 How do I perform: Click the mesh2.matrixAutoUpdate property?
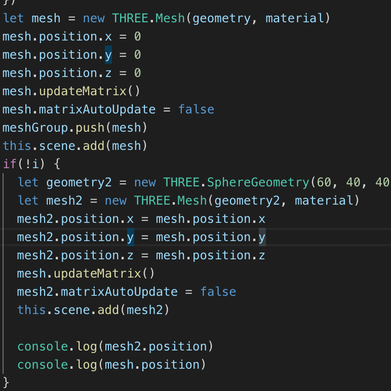click(x=97, y=292)
